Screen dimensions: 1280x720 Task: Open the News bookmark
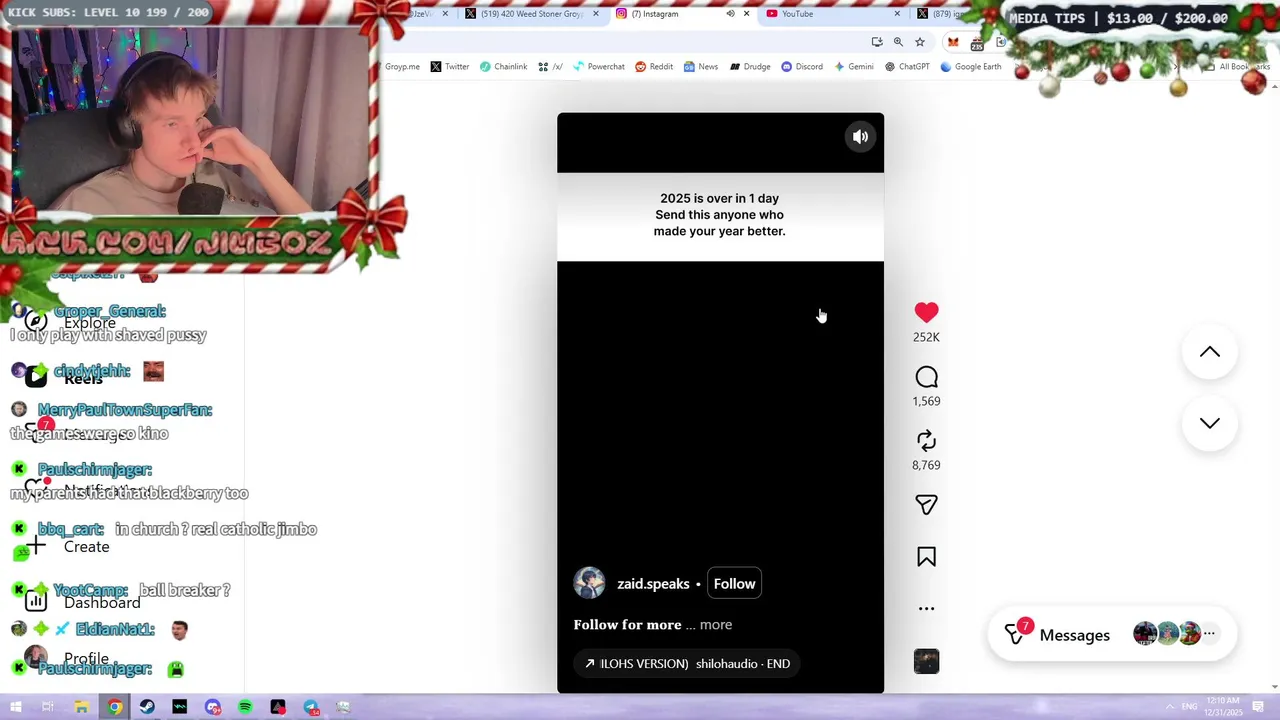701,67
